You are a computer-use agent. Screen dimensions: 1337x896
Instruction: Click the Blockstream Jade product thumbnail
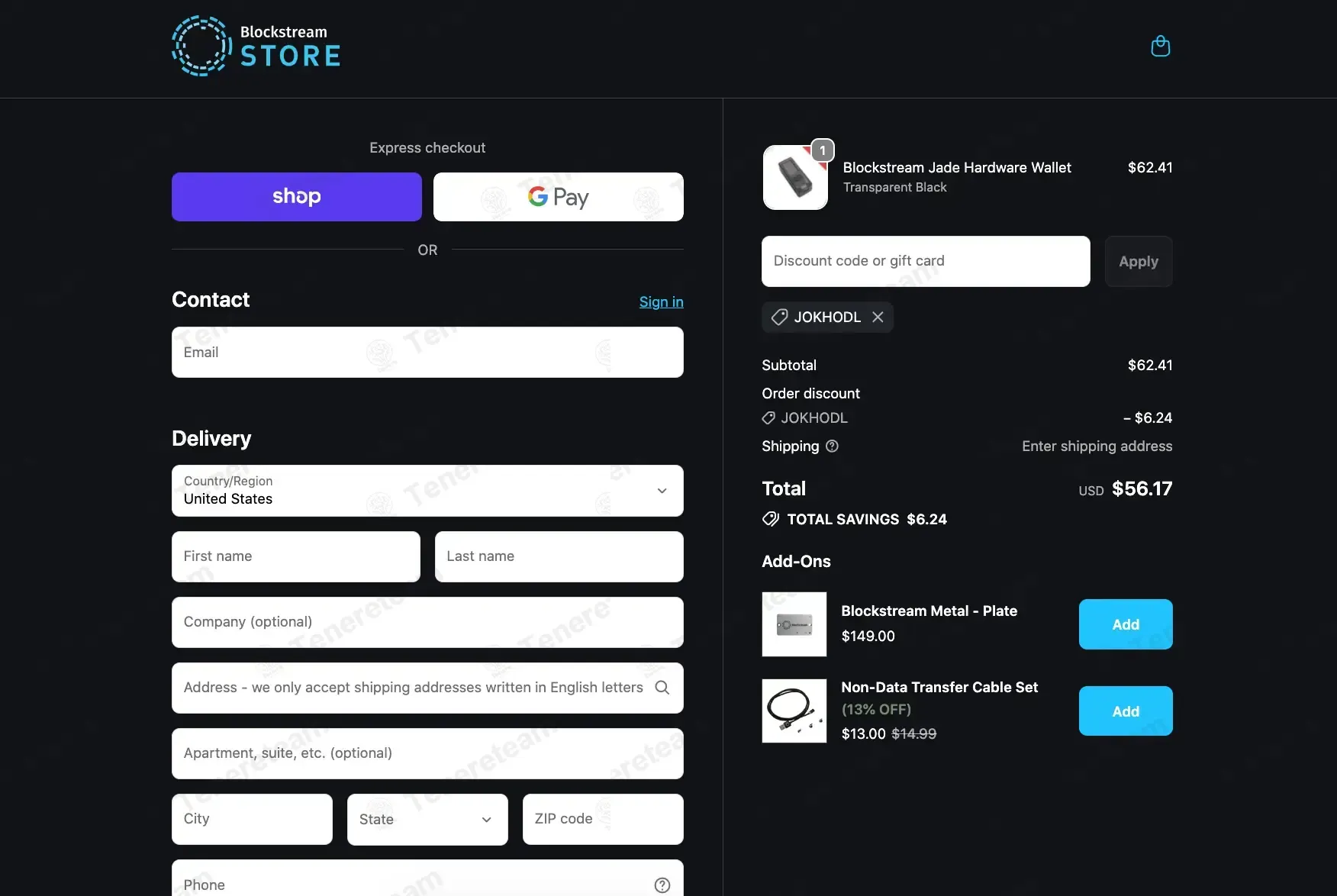tap(795, 176)
